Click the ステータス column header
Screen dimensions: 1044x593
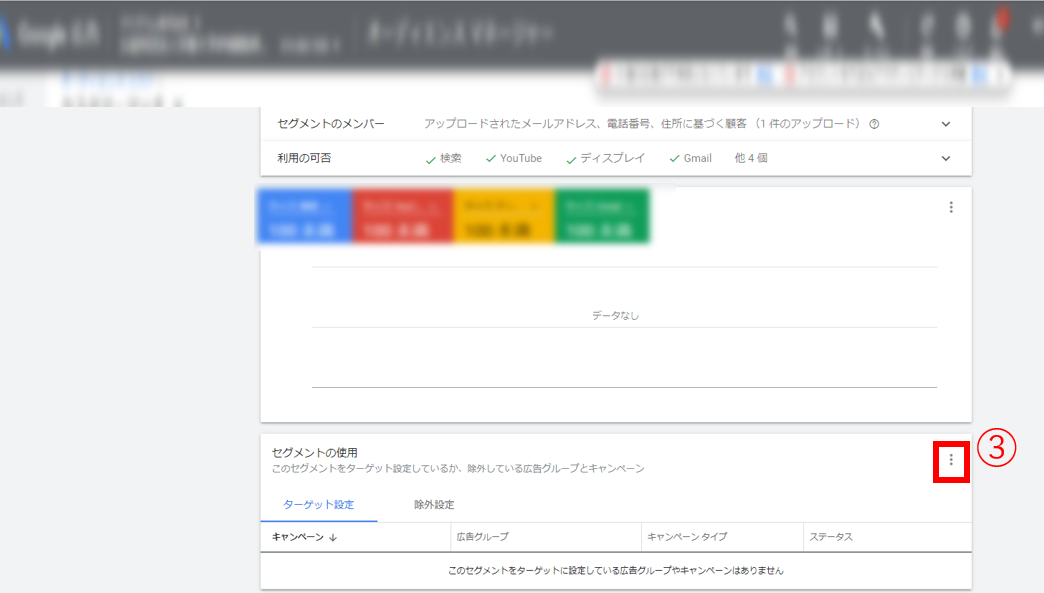[830, 537]
